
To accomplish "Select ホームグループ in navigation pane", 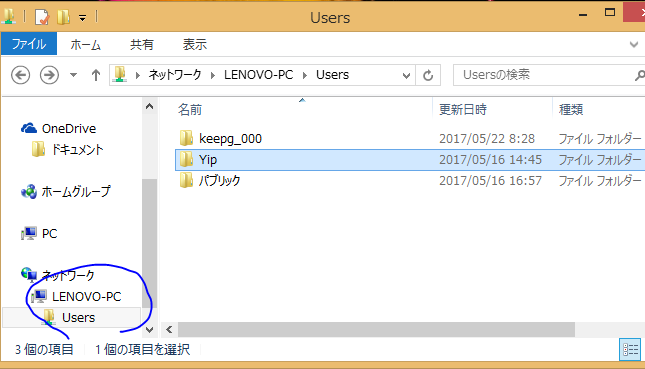I will [76, 191].
